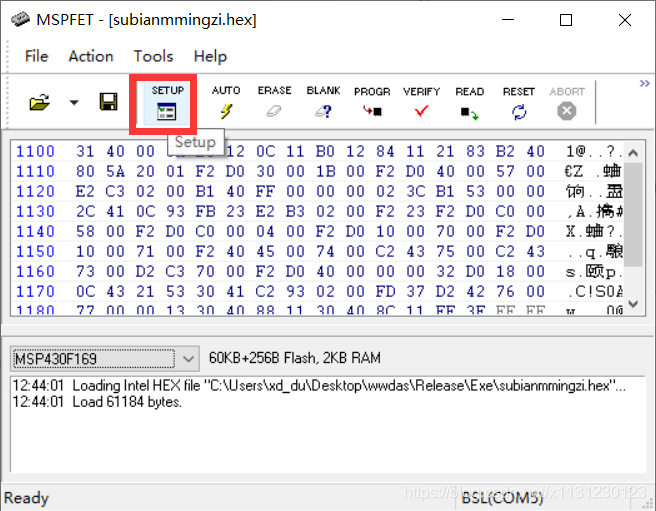Image resolution: width=656 pixels, height=511 pixels.
Task: Open the Tools menu
Action: [153, 56]
